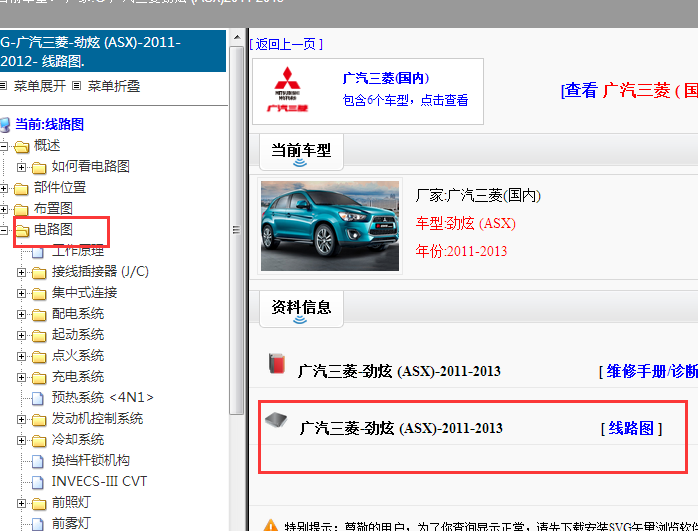Open the 预热系统 <4N1> item

coord(102,397)
